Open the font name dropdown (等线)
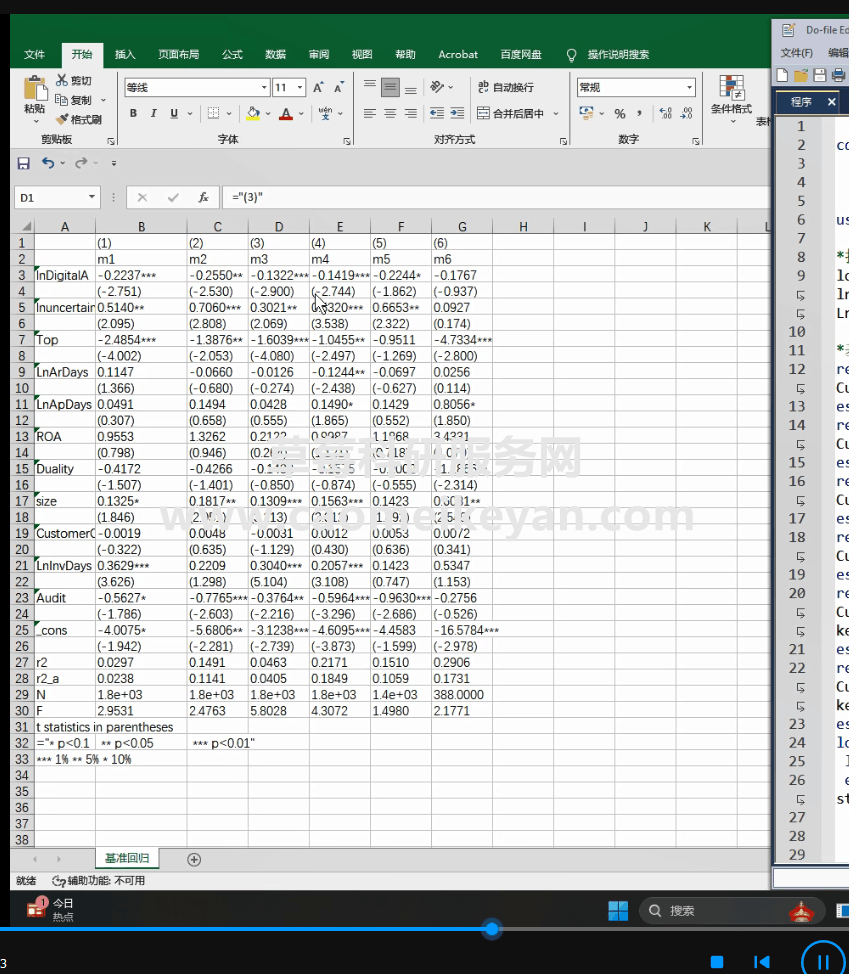Image resolution: width=849 pixels, height=974 pixels. (x=265, y=88)
